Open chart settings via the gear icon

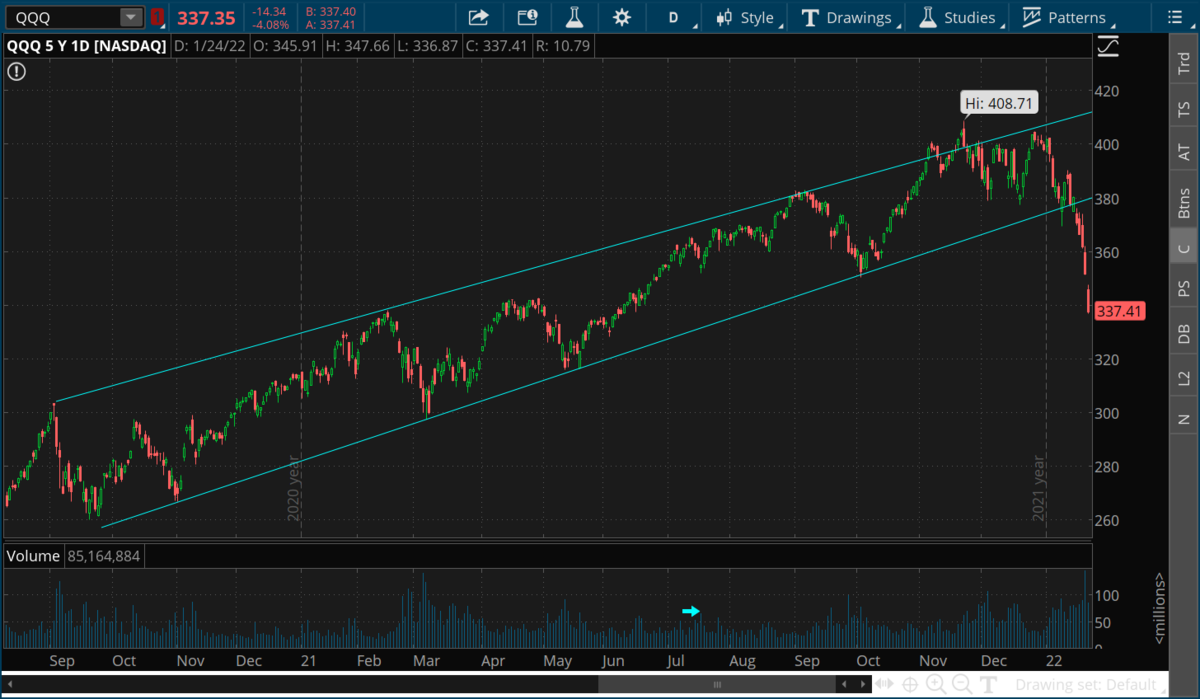[x=622, y=17]
